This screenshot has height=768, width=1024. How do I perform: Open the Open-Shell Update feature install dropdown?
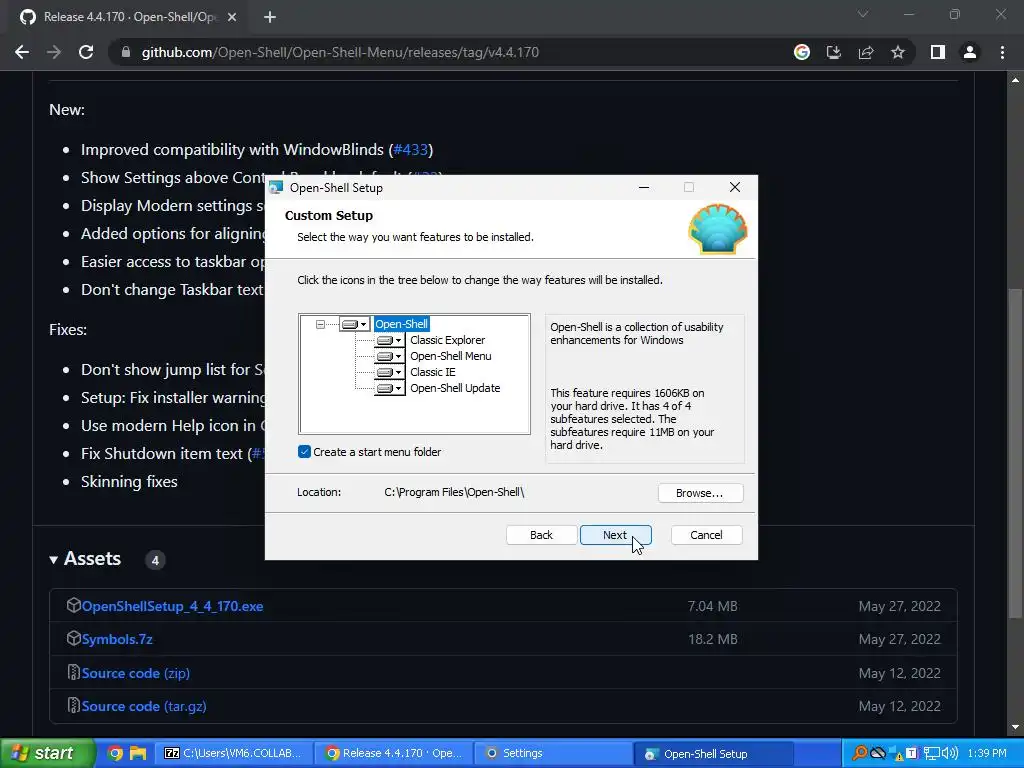[390, 388]
